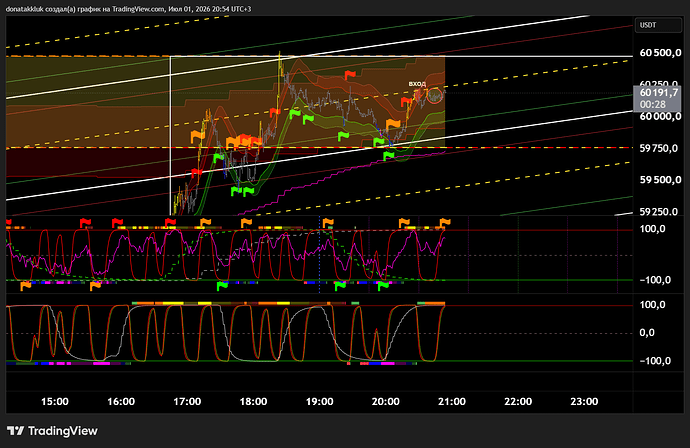The width and height of the screenshot is (690, 448).
Task: Open the TradingView.com link in header text
Action: click(x=138, y=9)
